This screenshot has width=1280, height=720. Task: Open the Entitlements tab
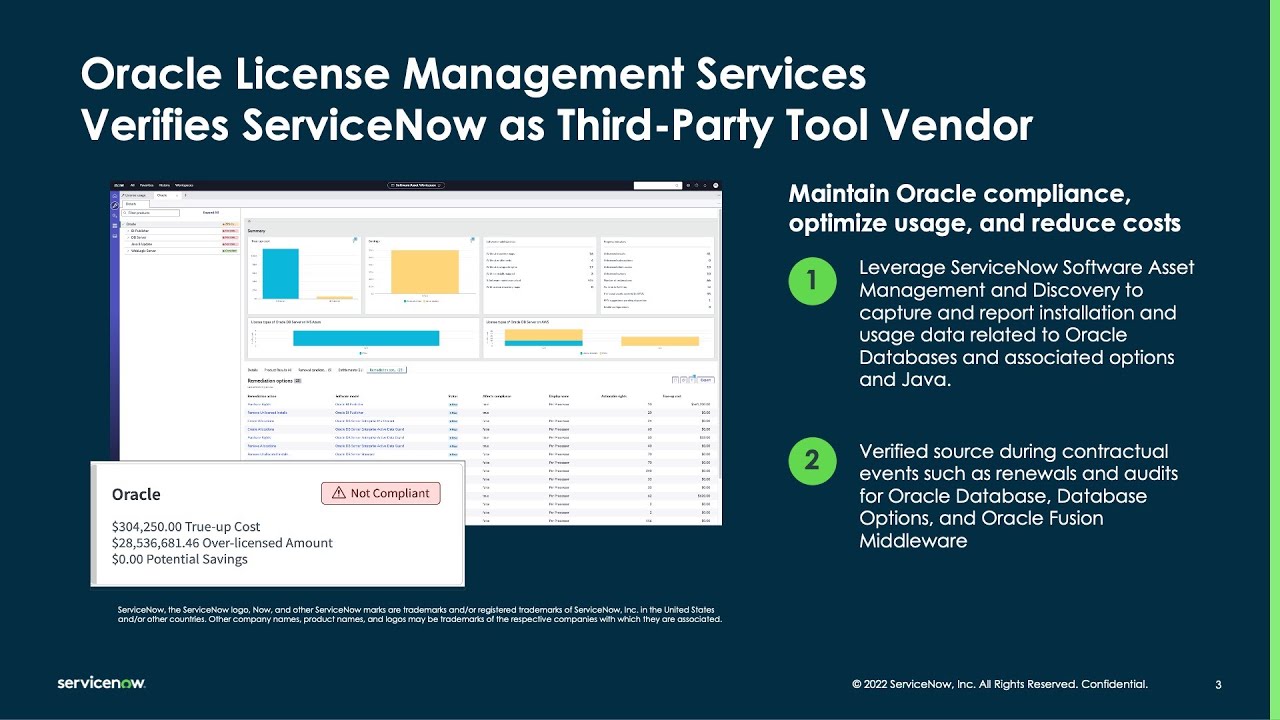[350, 370]
